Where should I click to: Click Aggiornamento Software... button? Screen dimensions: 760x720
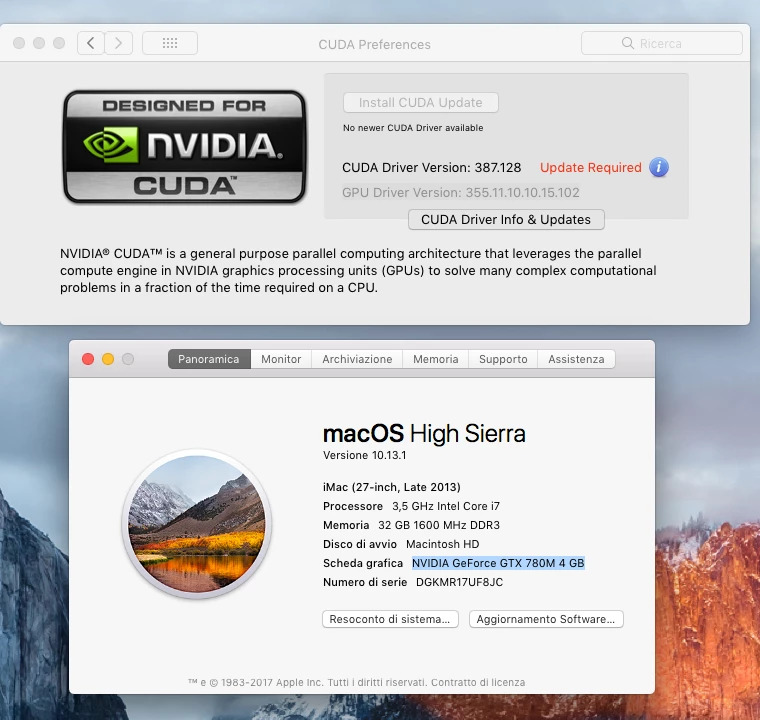click(x=546, y=619)
